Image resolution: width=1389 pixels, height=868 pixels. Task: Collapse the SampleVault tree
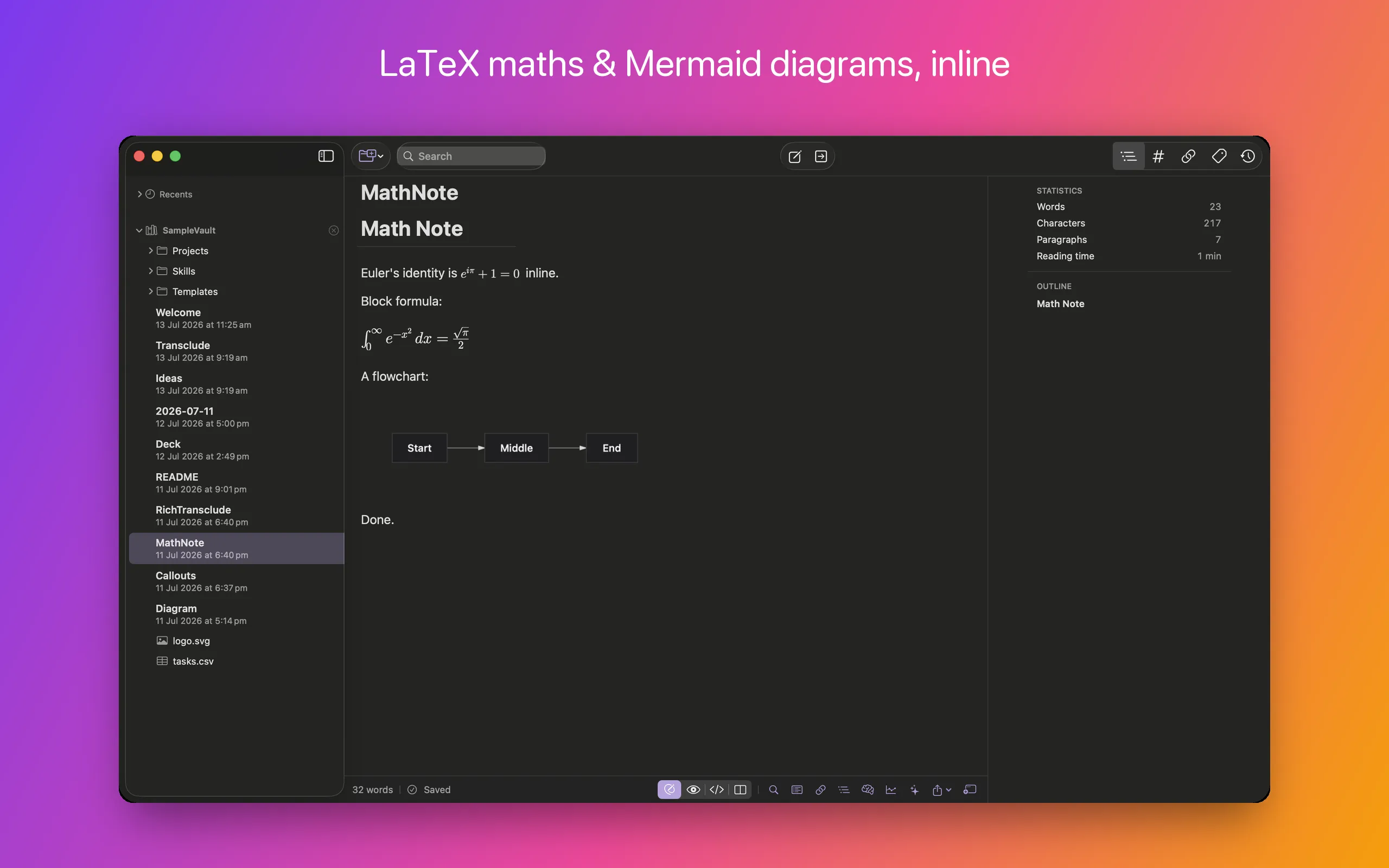[x=139, y=230]
